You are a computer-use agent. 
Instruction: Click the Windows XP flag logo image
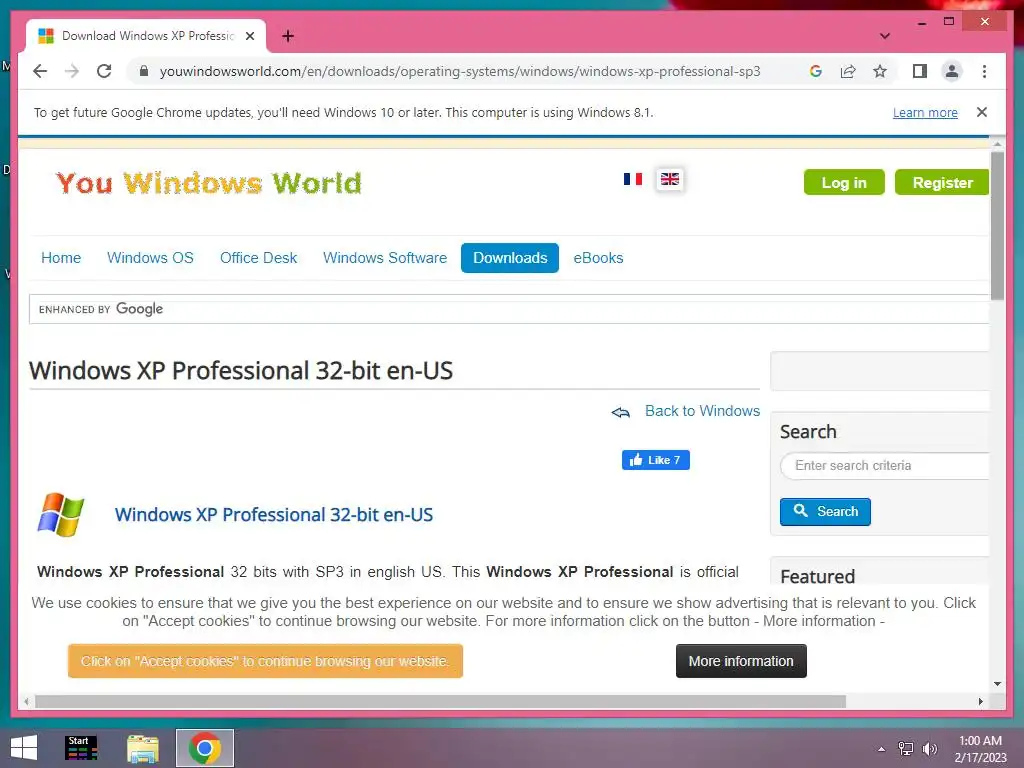tap(61, 515)
